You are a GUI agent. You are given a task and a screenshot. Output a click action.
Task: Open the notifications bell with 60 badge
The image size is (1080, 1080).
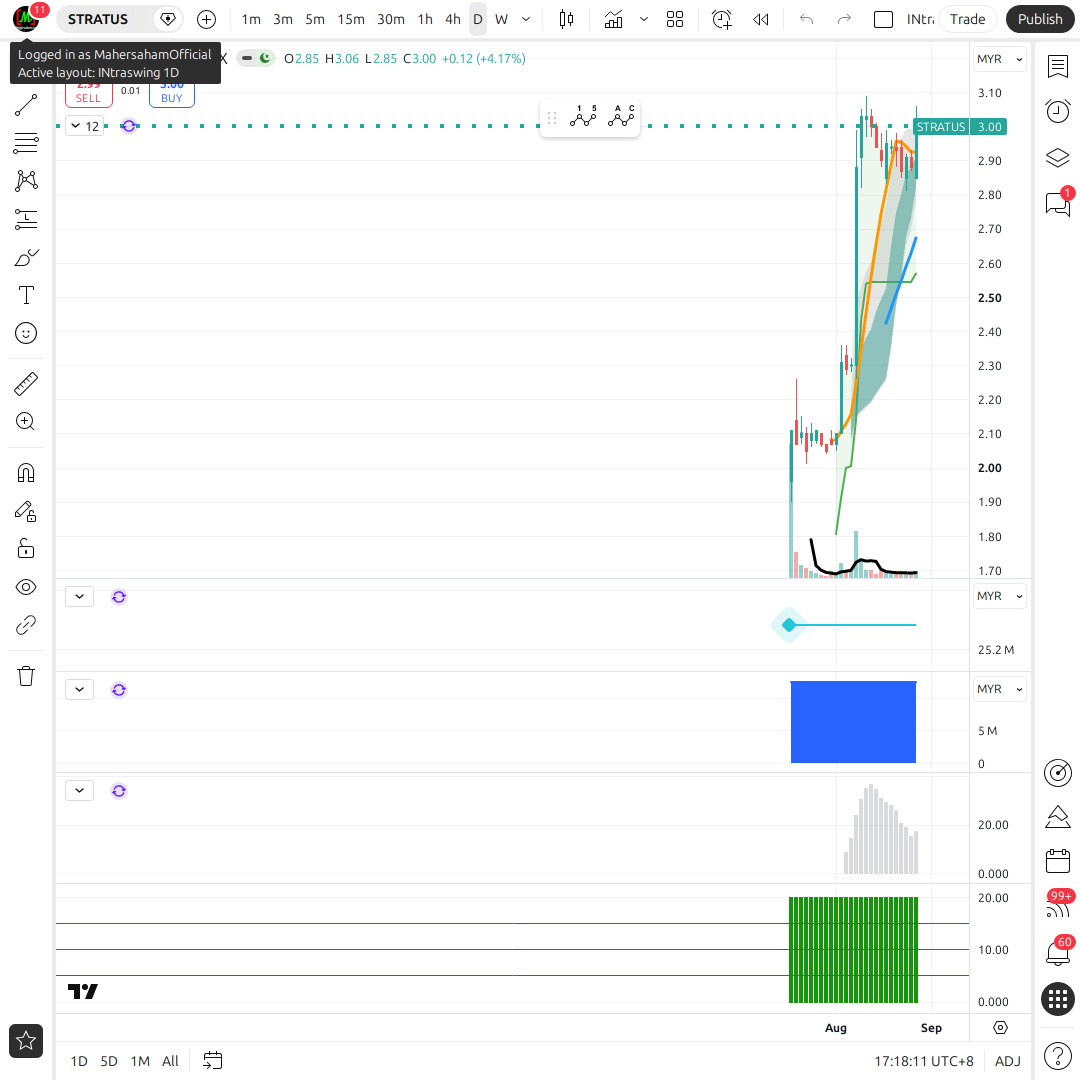tap(1057, 953)
